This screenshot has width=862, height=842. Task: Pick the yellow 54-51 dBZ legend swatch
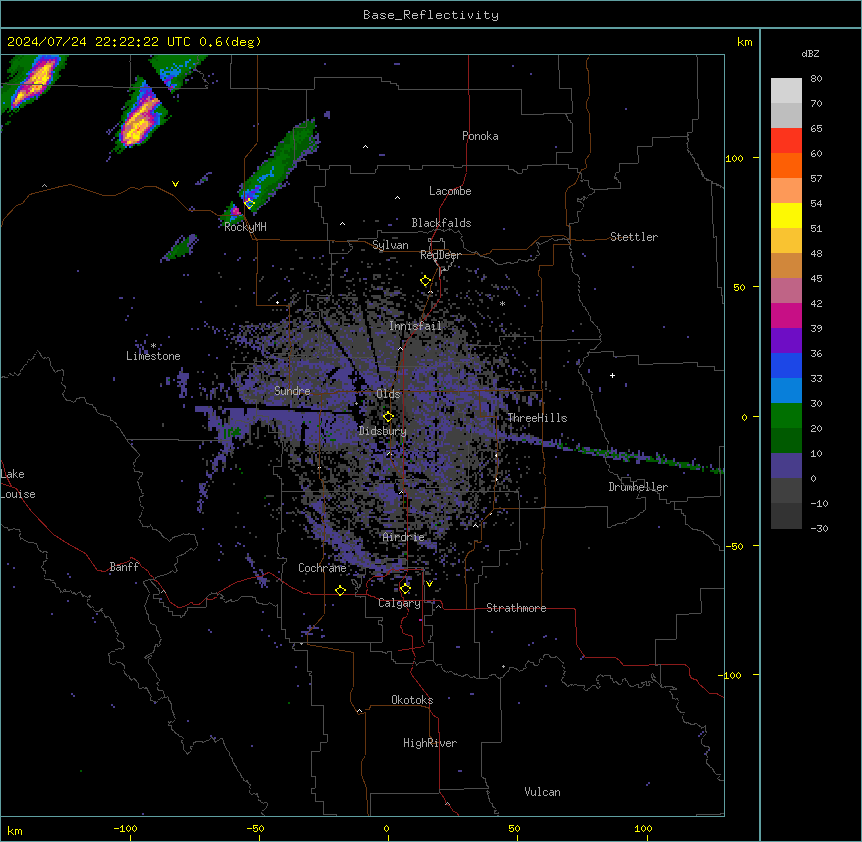tap(786, 215)
